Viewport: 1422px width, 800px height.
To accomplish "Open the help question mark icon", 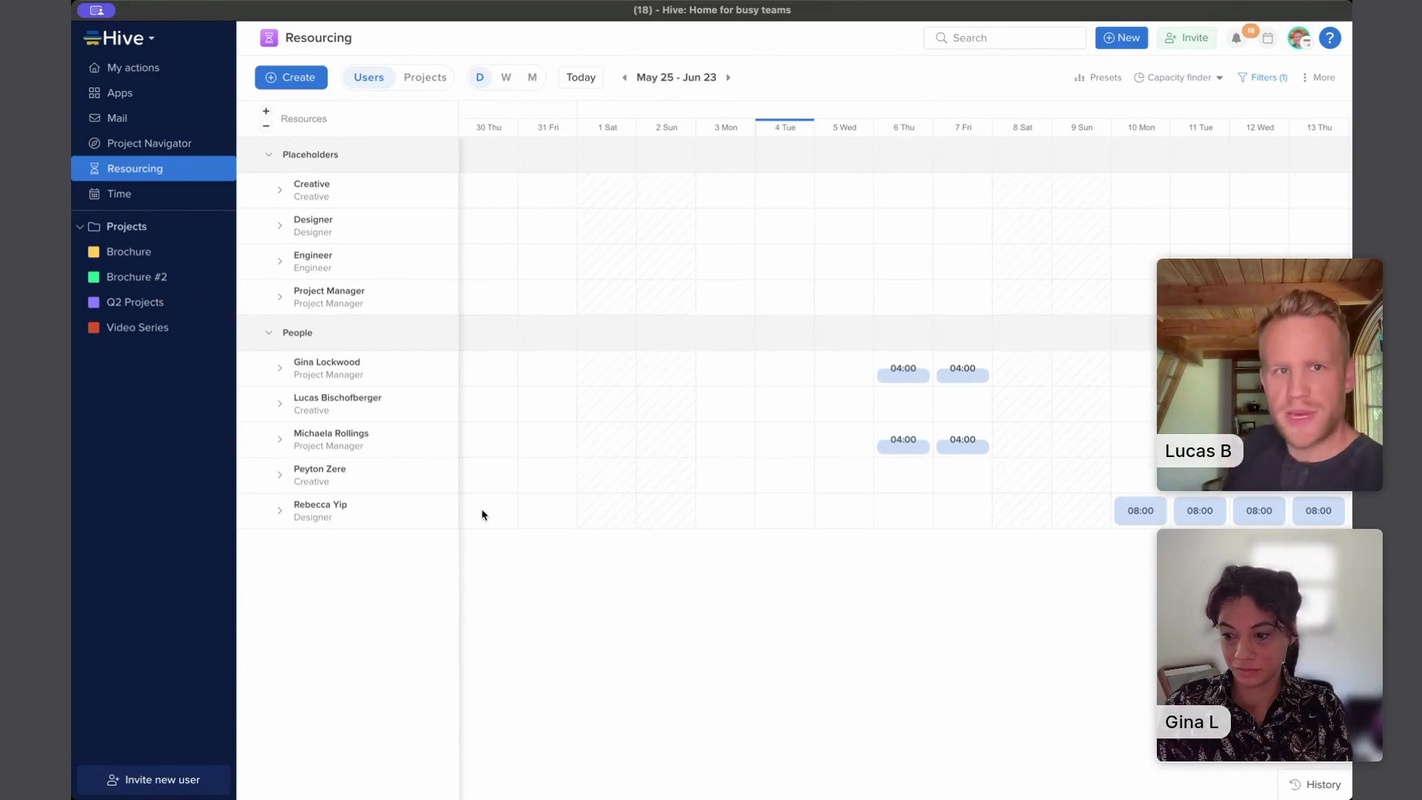I will coord(1329,38).
